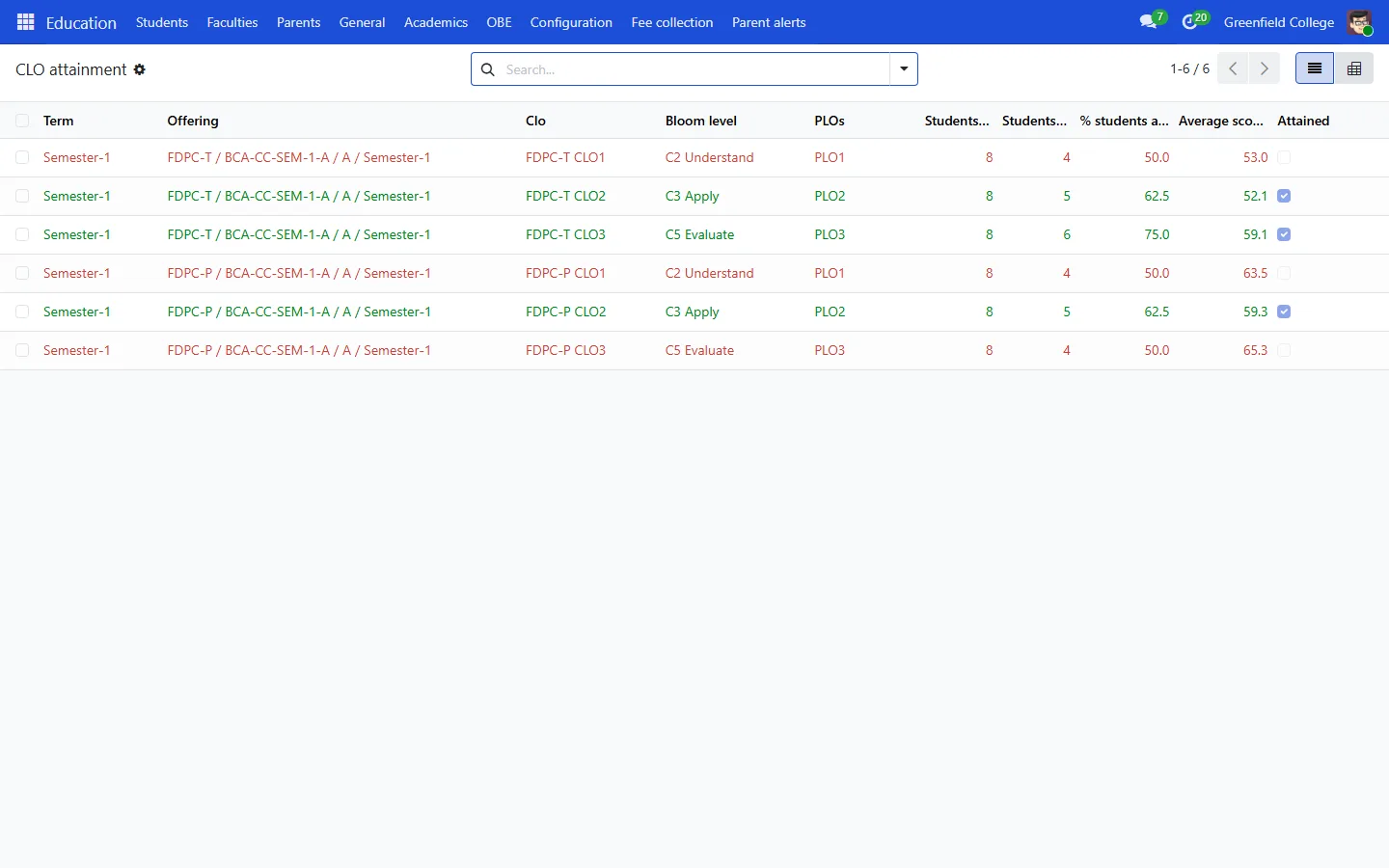Click PLO2 in the FDPC-T CLO2 row
1389x868 pixels.
pyautogui.click(x=830, y=196)
